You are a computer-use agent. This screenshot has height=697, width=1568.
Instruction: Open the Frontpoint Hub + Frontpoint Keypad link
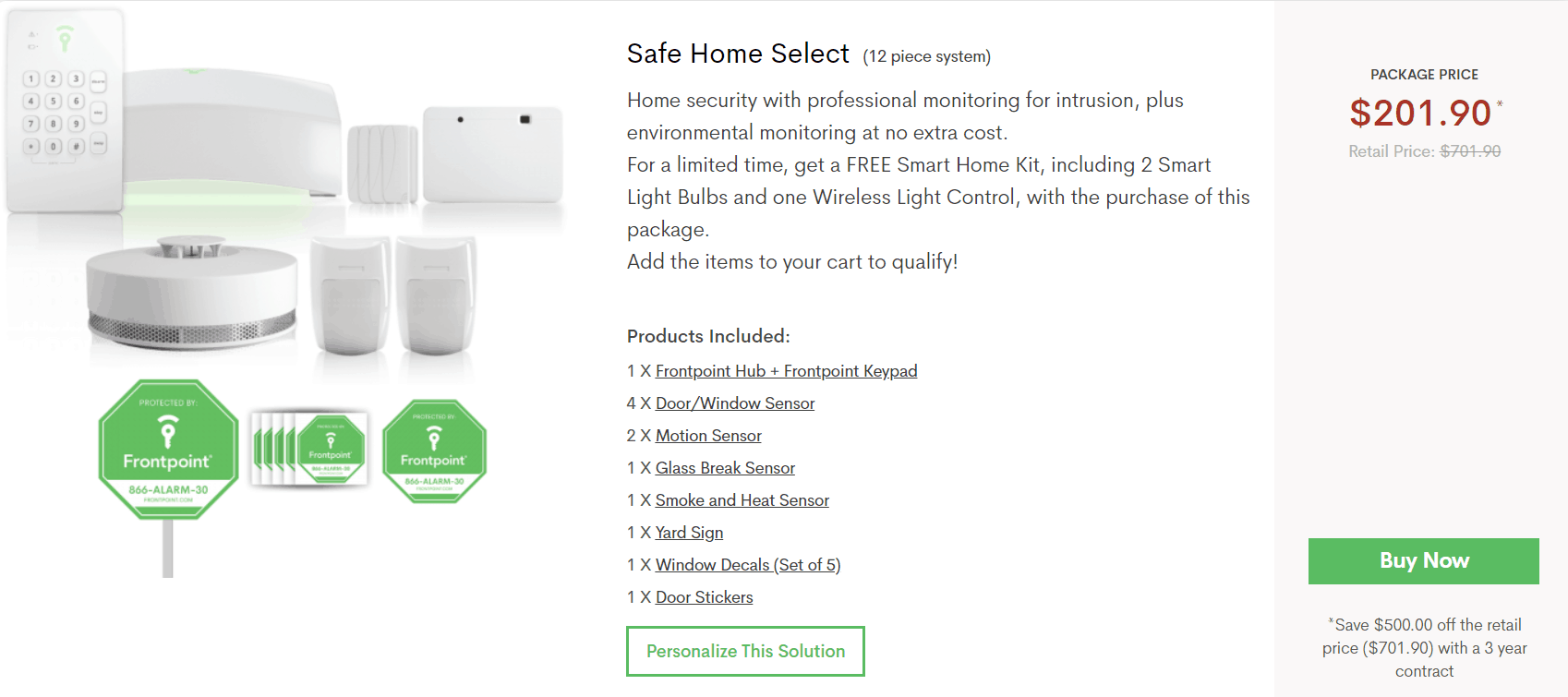click(x=786, y=371)
